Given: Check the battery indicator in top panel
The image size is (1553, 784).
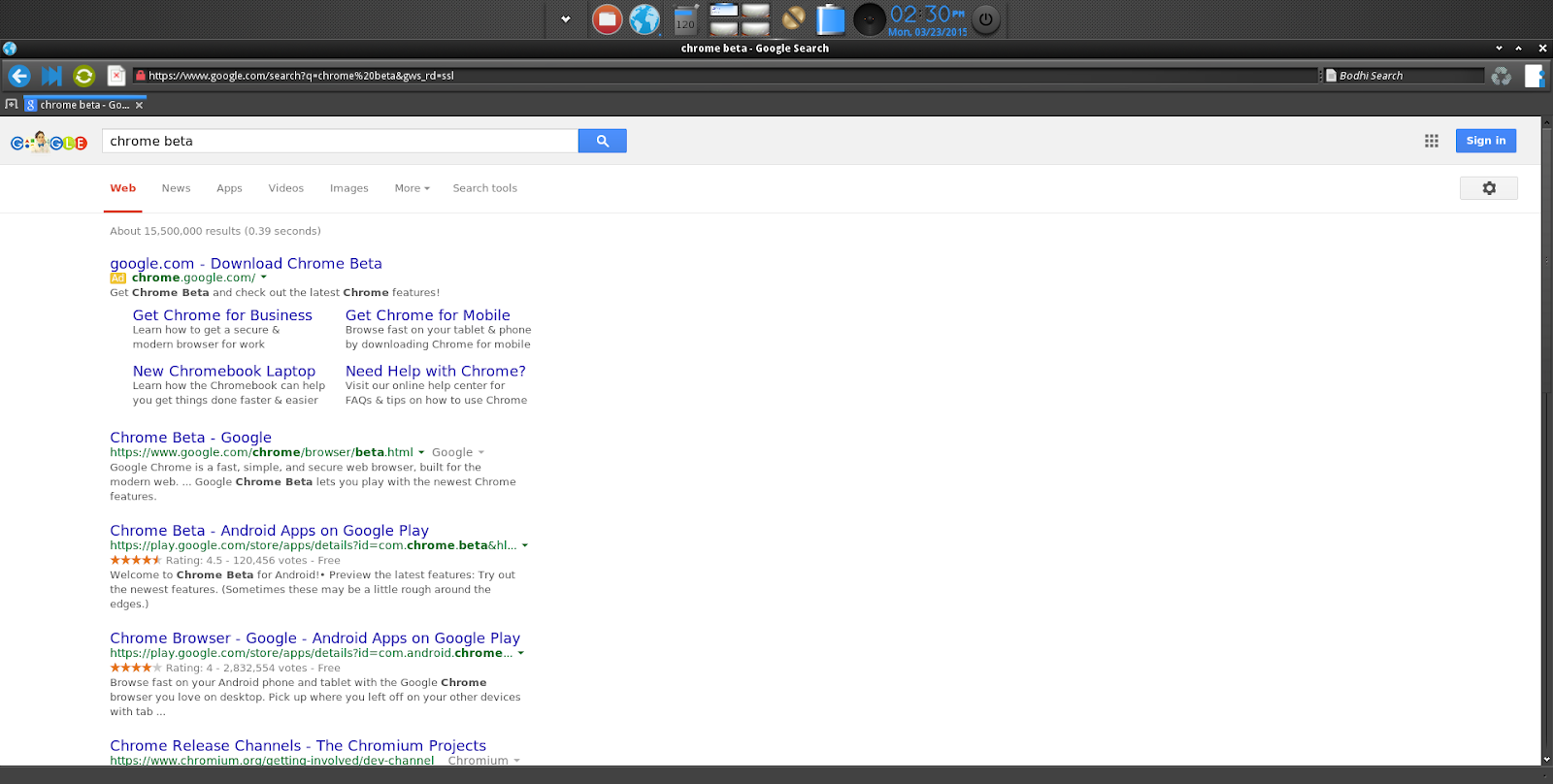Looking at the screenshot, I should coord(830,19).
